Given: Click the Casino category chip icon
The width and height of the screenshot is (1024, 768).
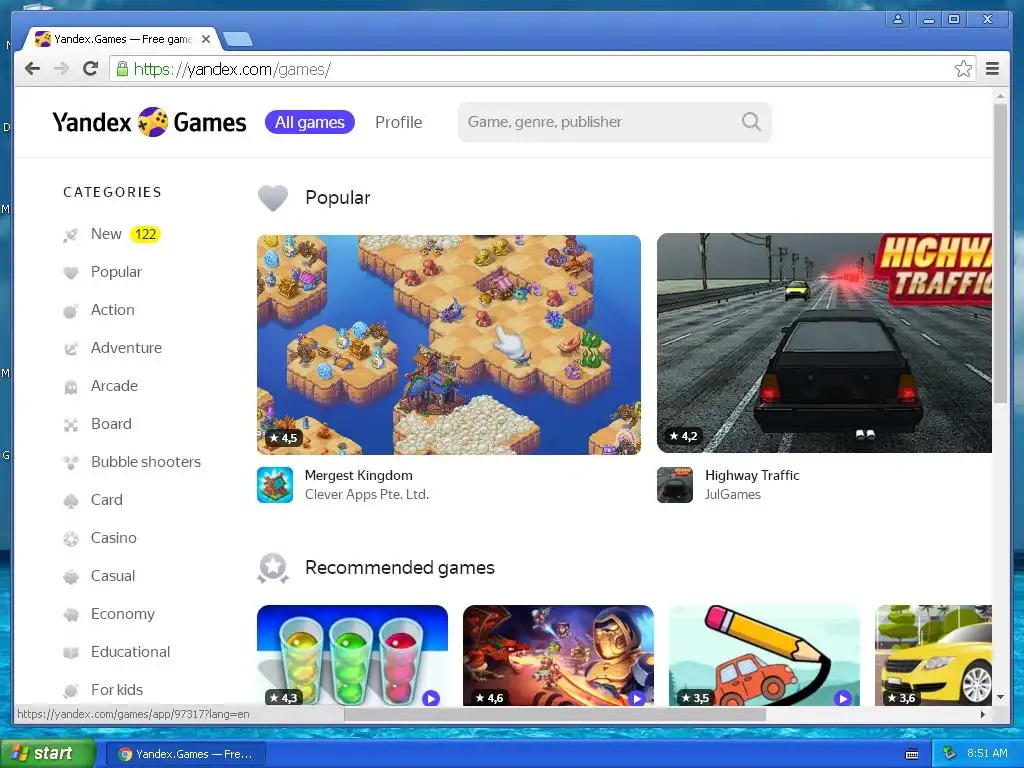Looking at the screenshot, I should click(71, 538).
